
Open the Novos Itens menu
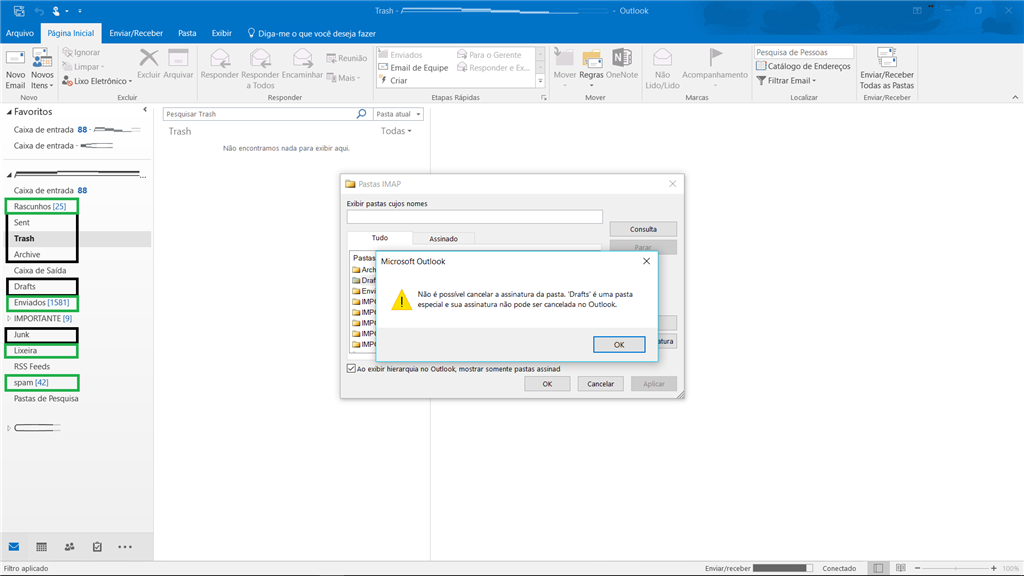[x=42, y=69]
